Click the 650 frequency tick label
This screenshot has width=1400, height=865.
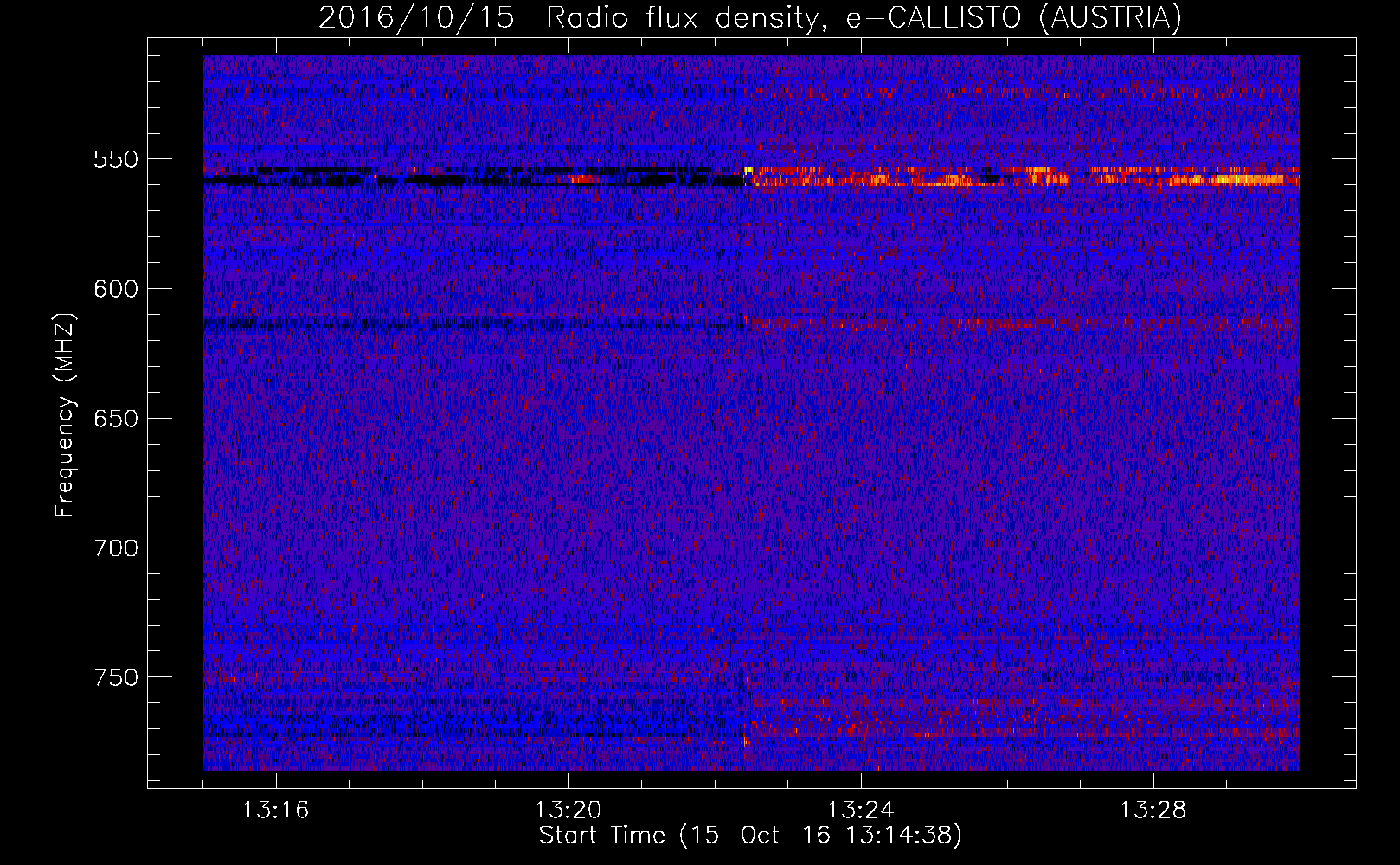(x=116, y=419)
